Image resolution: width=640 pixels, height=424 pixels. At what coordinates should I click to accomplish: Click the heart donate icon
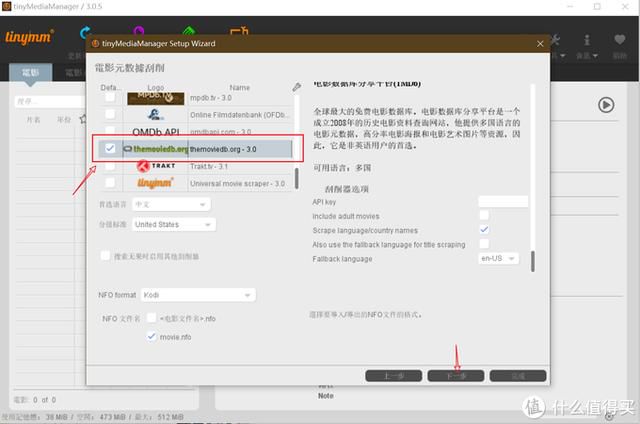620,40
